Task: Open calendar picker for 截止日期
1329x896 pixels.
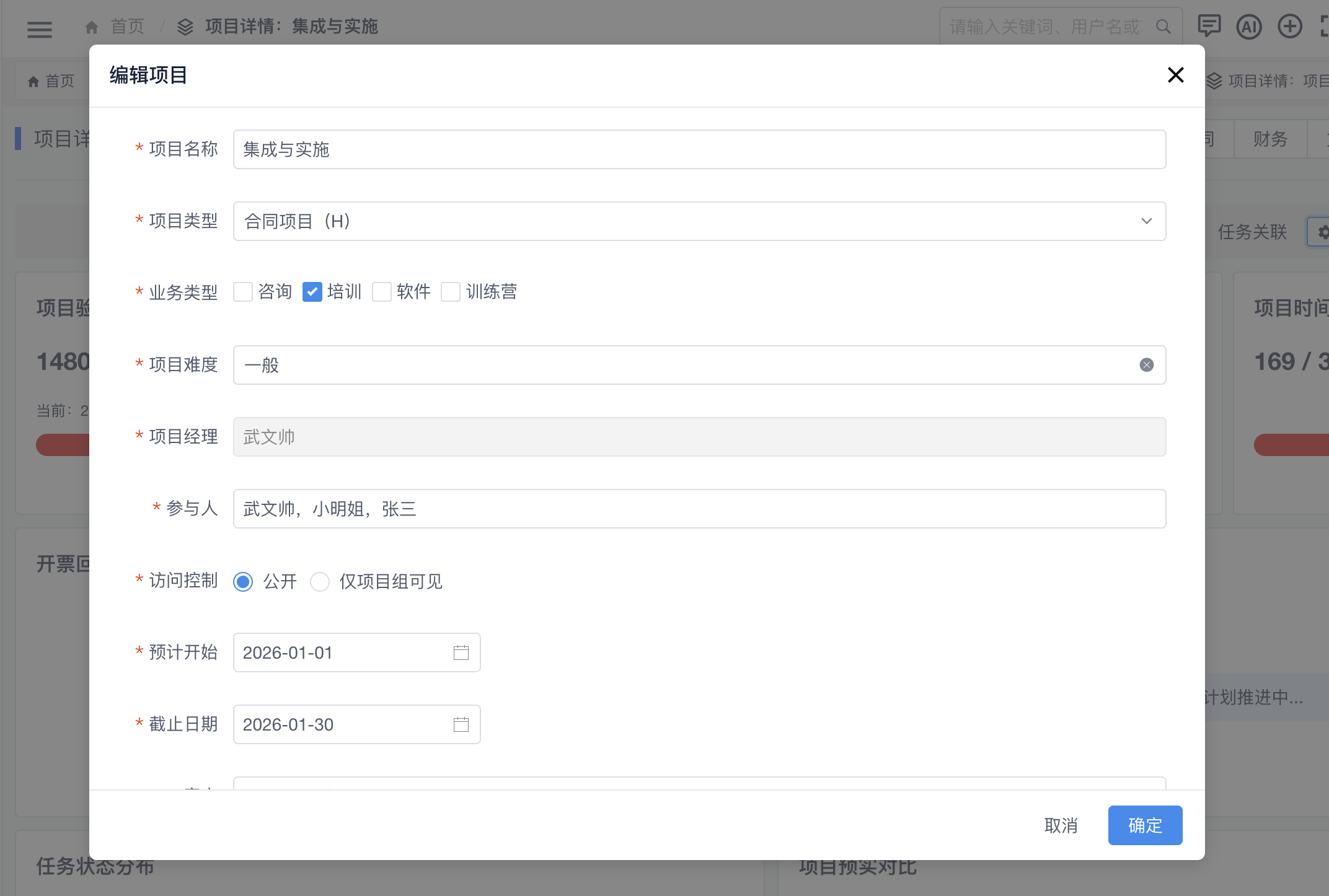Action: click(461, 724)
